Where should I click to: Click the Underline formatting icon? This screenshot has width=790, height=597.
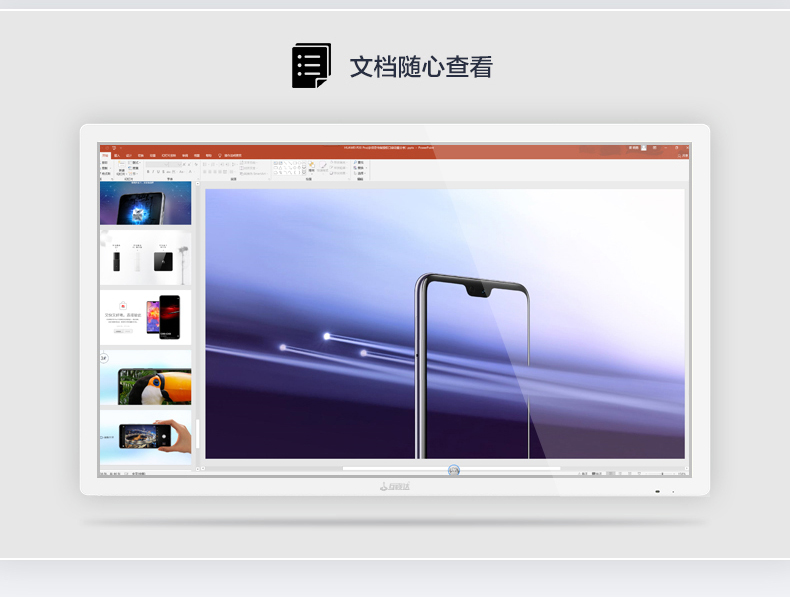[x=158, y=172]
